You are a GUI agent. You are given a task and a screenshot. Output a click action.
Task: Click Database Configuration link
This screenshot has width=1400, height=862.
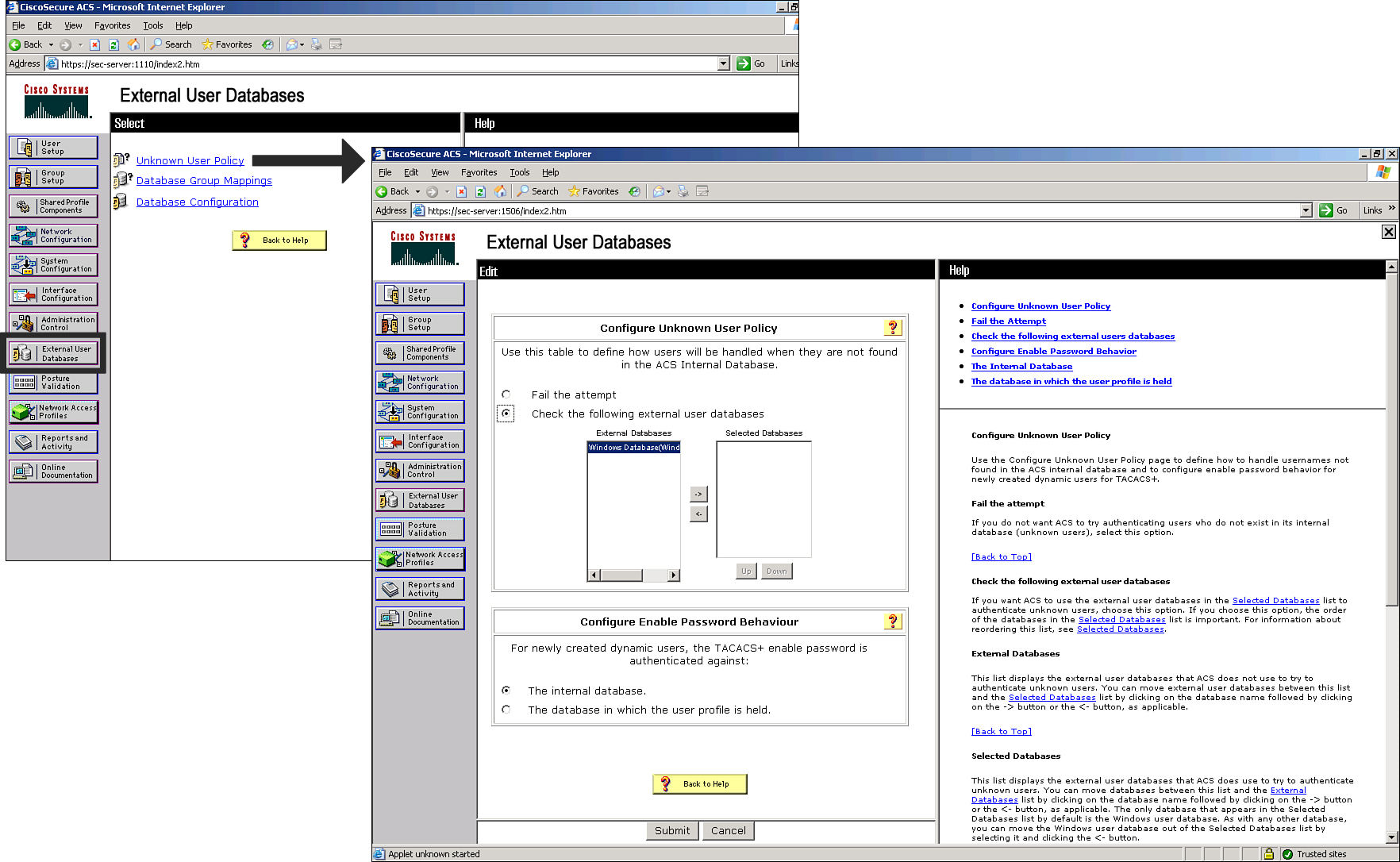[198, 202]
